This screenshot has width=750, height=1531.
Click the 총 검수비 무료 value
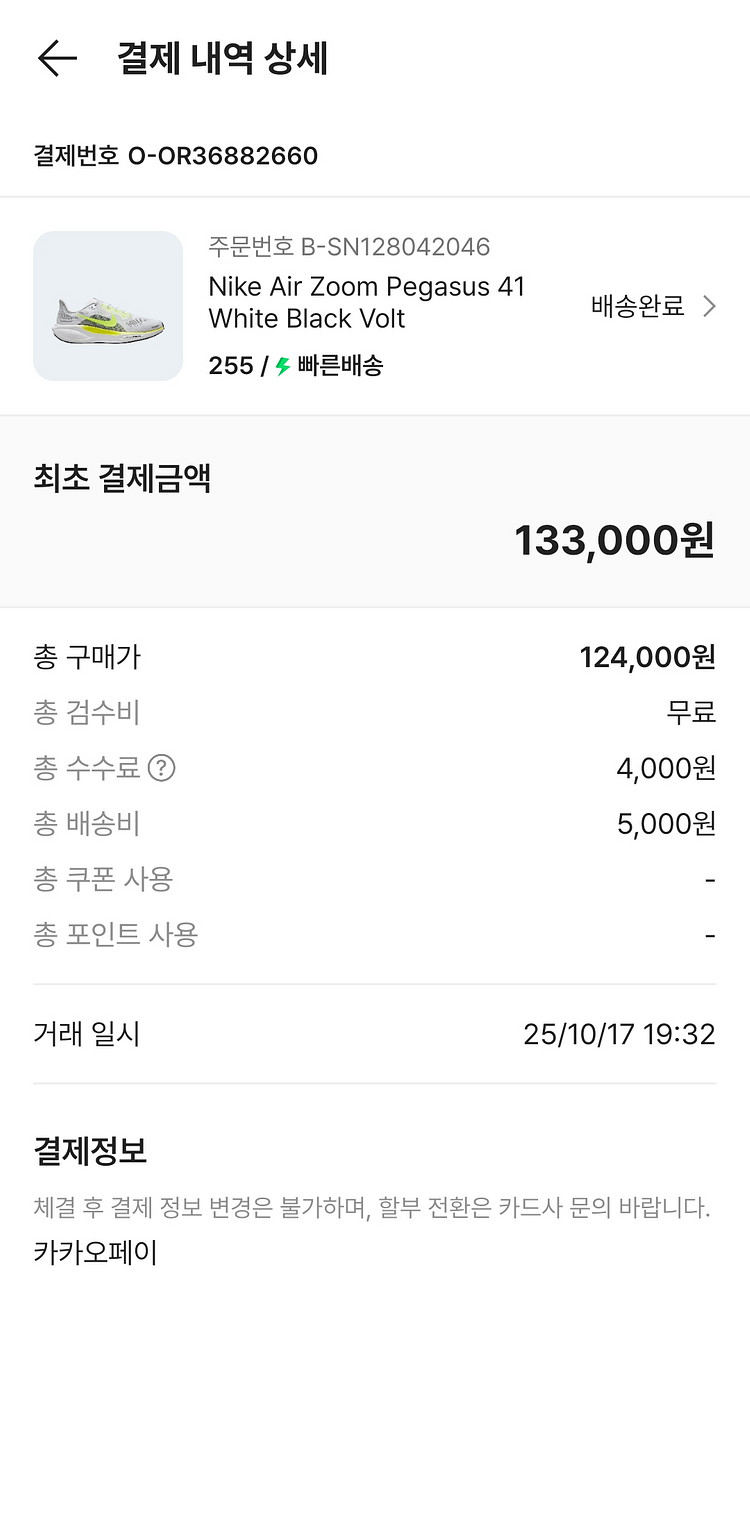pyautogui.click(x=691, y=712)
